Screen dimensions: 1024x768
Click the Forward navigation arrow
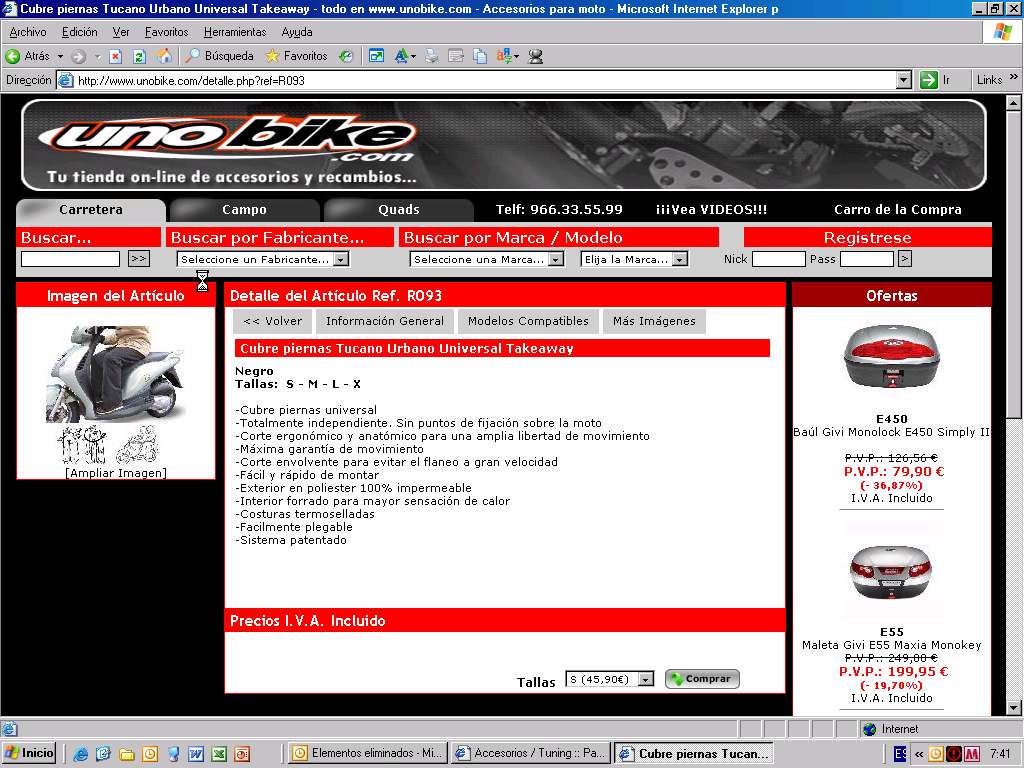pyautogui.click(x=78, y=56)
